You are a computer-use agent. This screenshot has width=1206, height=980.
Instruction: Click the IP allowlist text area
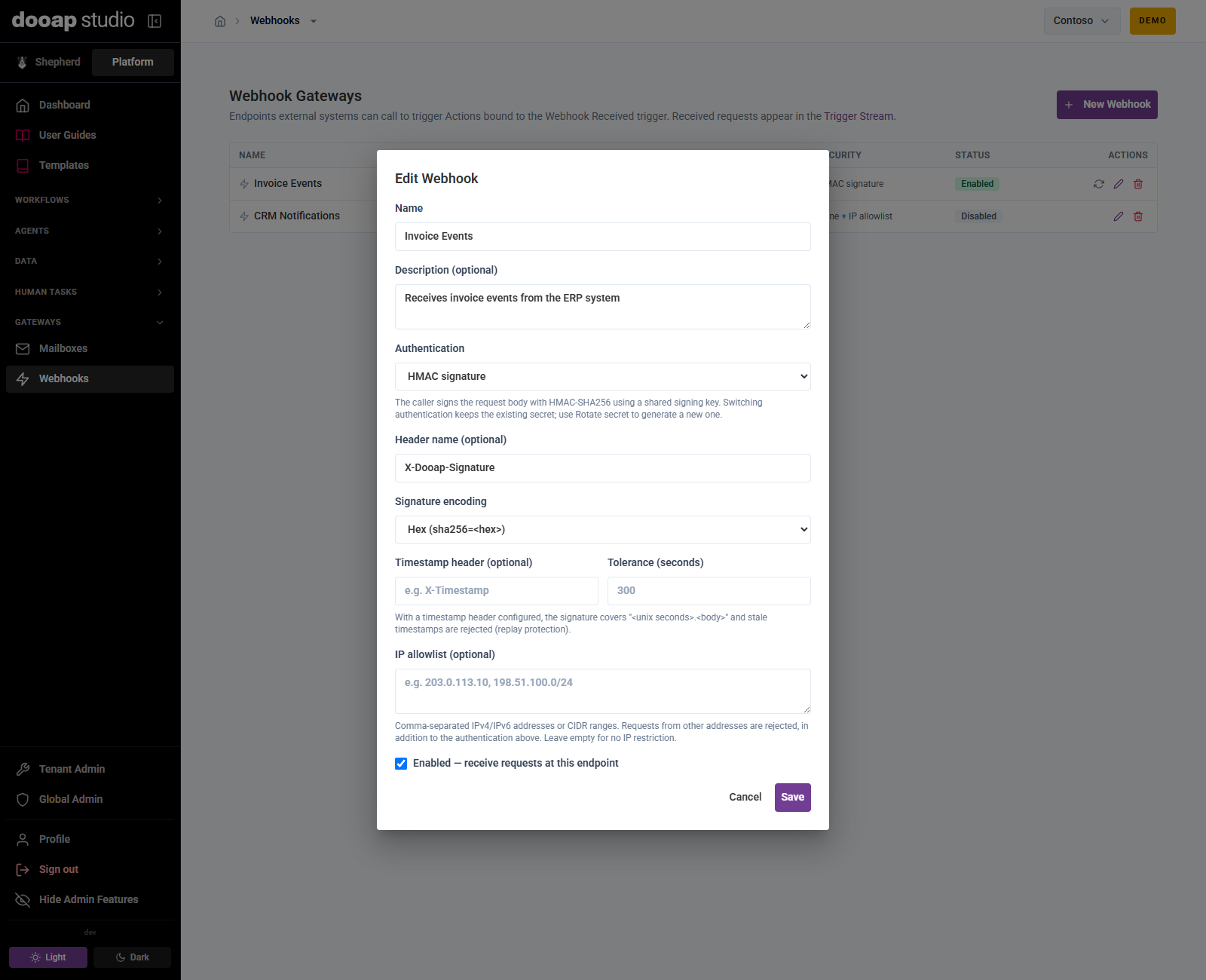pyautogui.click(x=603, y=691)
